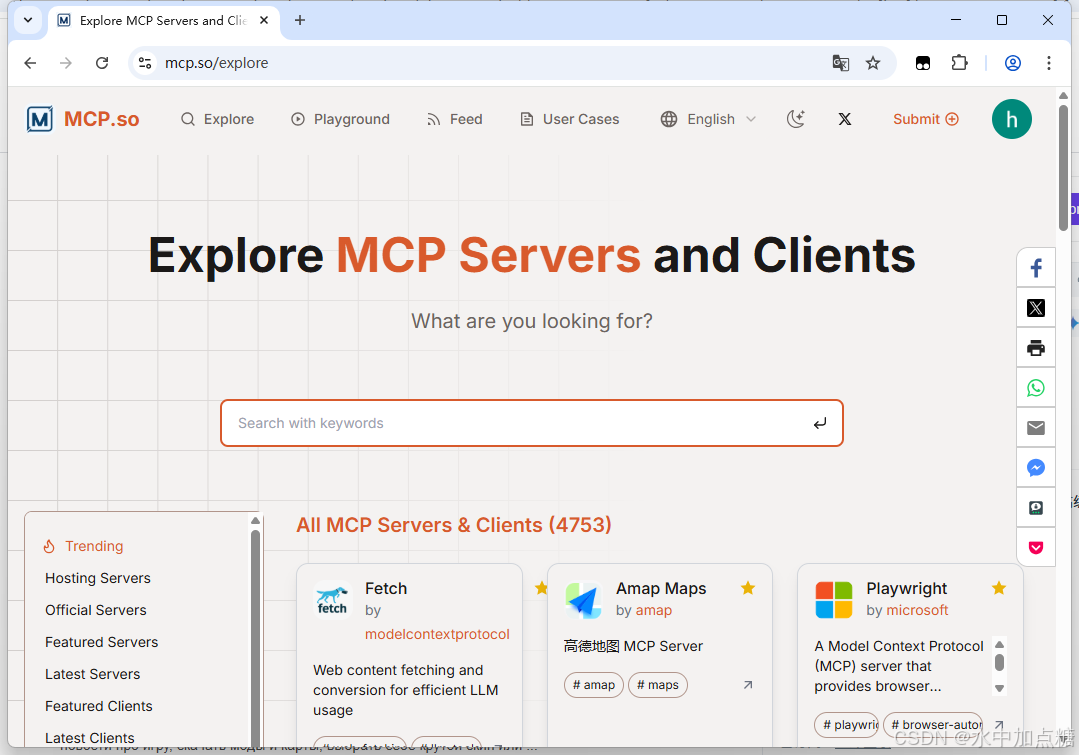Click the translate page icon
Screen dimensions: 1079x755
click(840, 63)
